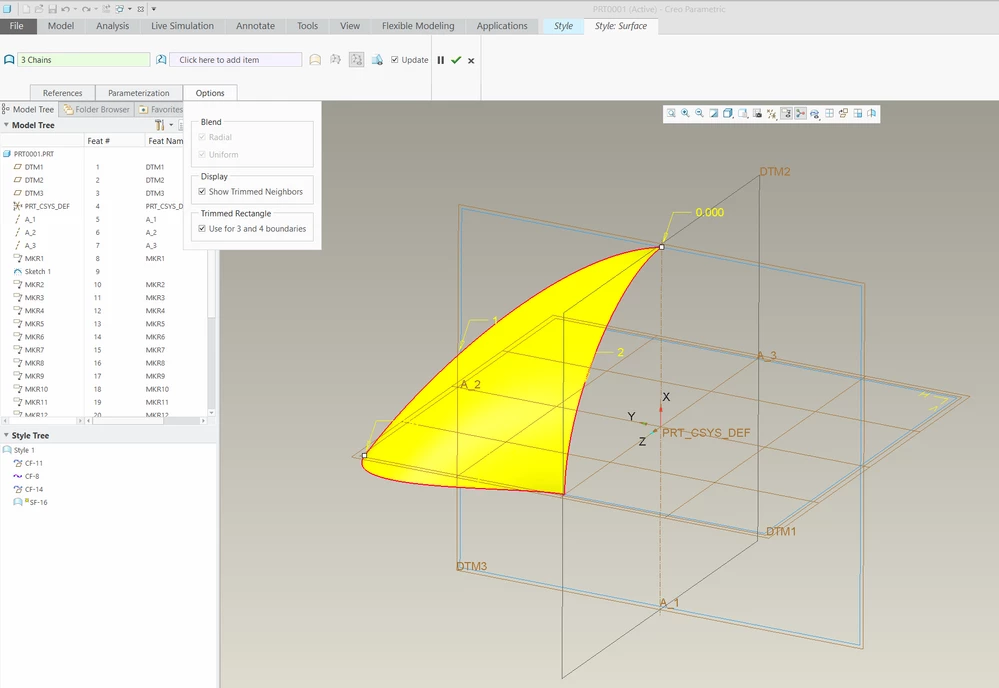Click the Zoom Out icon
Image resolution: width=999 pixels, height=688 pixels.
[699, 113]
